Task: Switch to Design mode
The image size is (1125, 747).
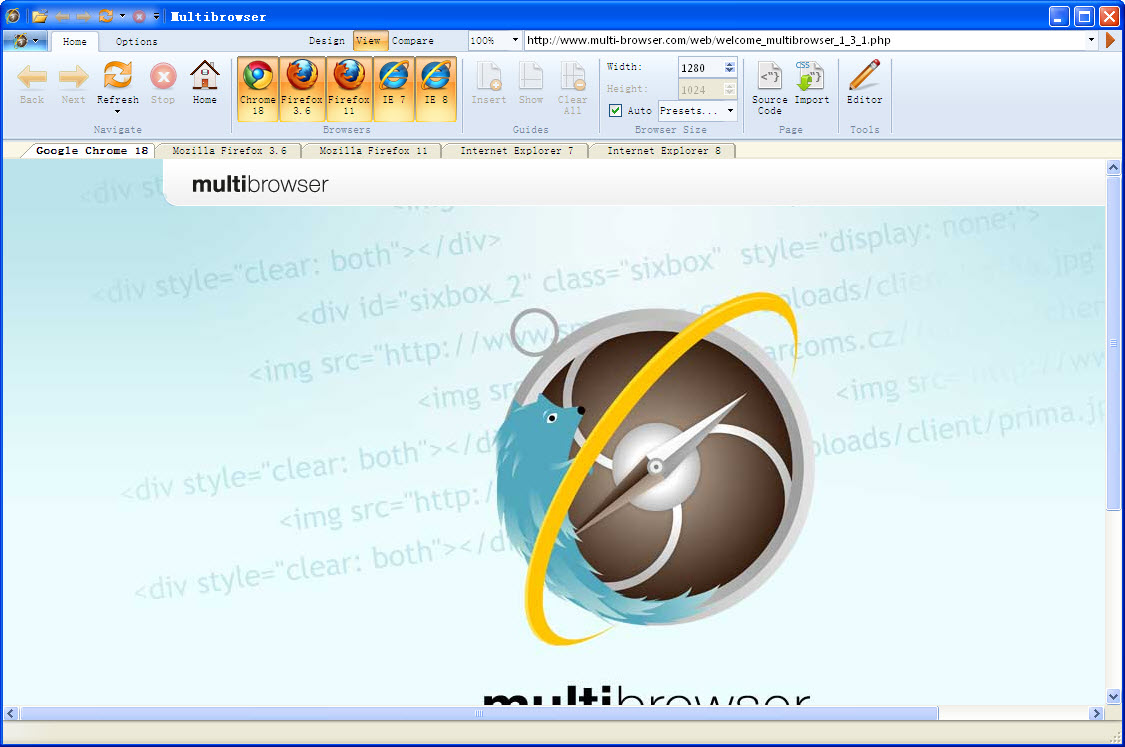Action: coord(326,41)
